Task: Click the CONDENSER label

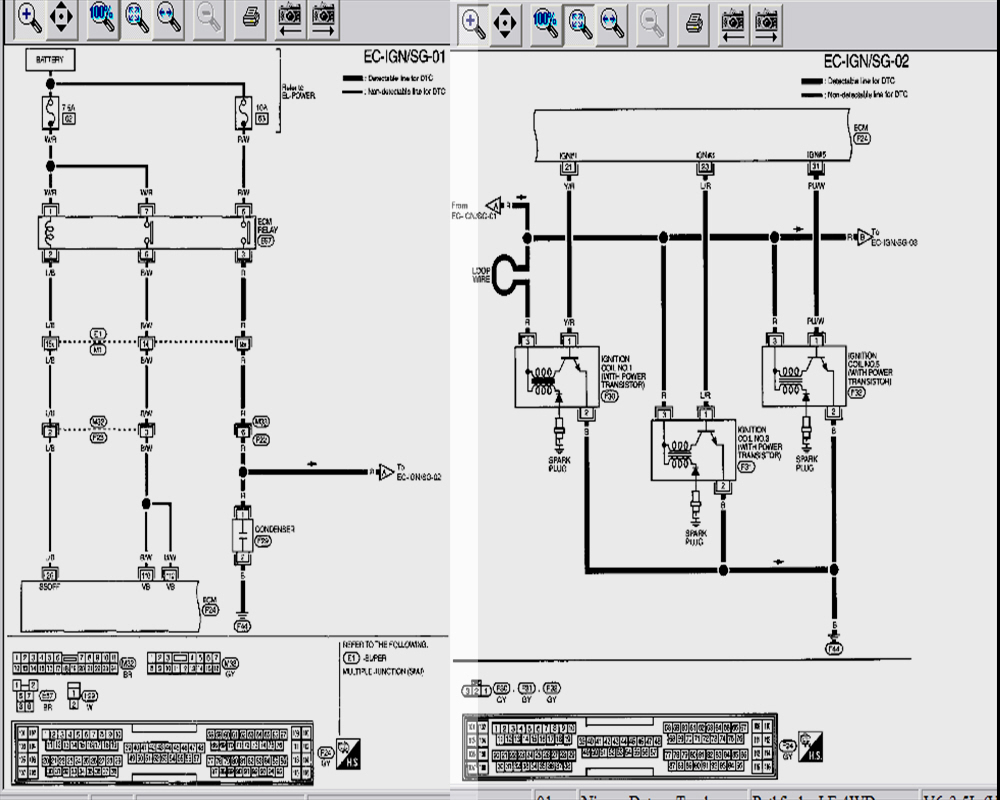Action: tap(274, 530)
